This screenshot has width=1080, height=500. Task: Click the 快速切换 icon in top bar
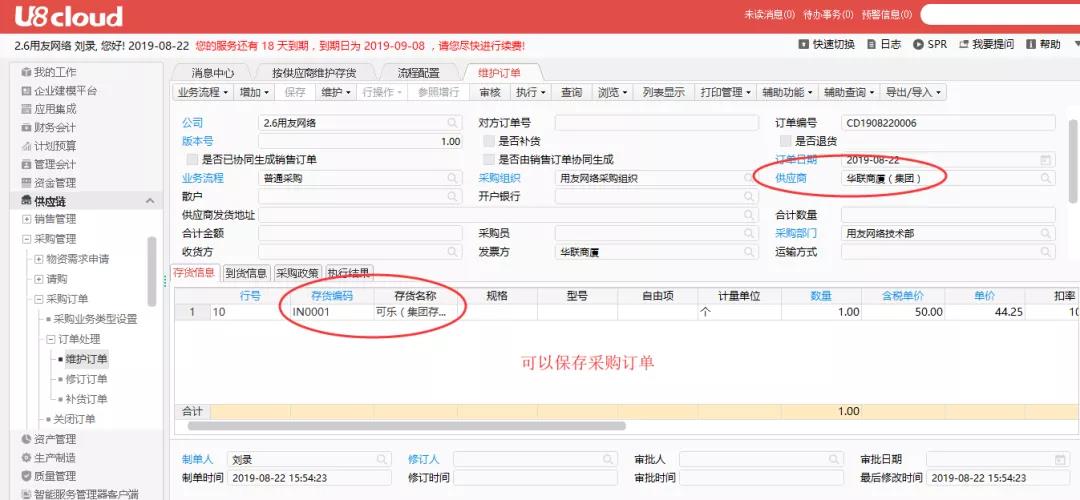(x=804, y=45)
